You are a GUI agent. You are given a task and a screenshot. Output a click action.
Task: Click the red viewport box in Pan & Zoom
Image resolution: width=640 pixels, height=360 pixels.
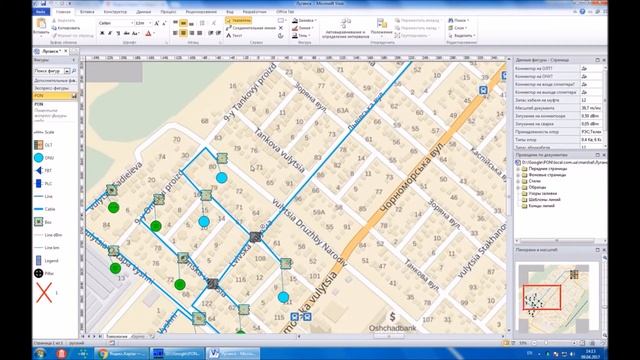click(x=542, y=297)
